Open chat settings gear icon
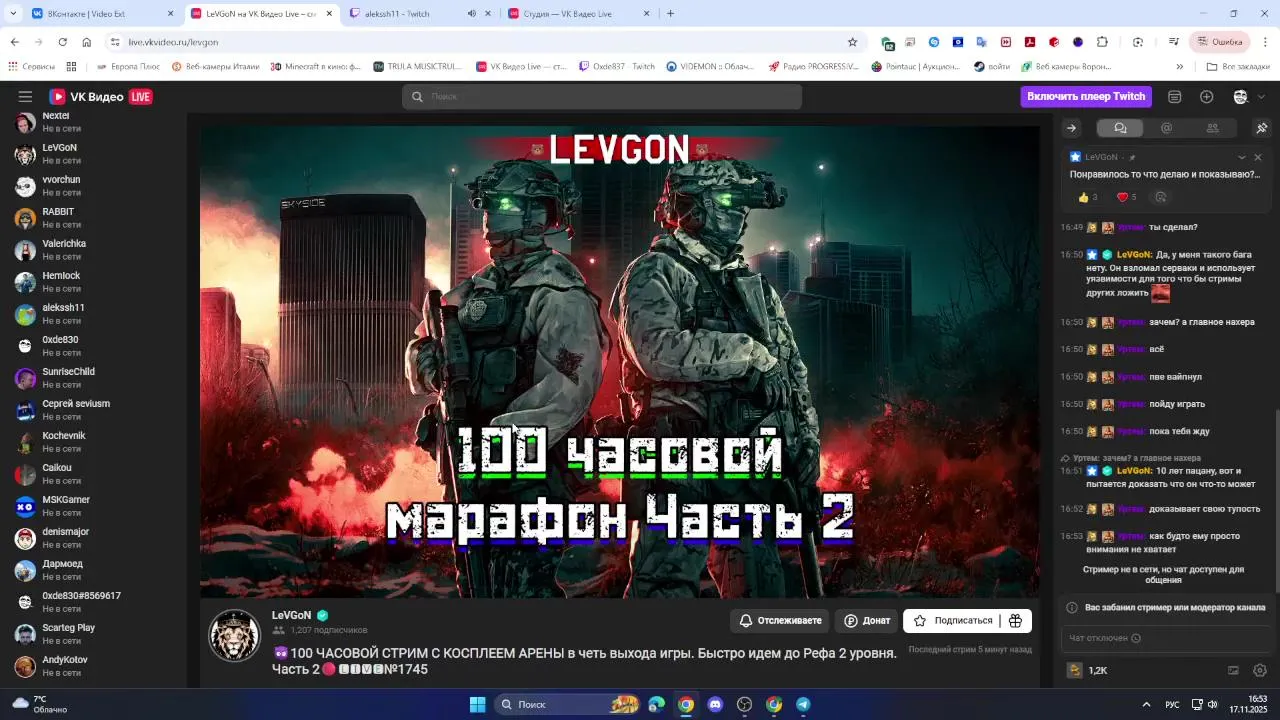Screen dimensions: 1280x720 click(1260, 670)
